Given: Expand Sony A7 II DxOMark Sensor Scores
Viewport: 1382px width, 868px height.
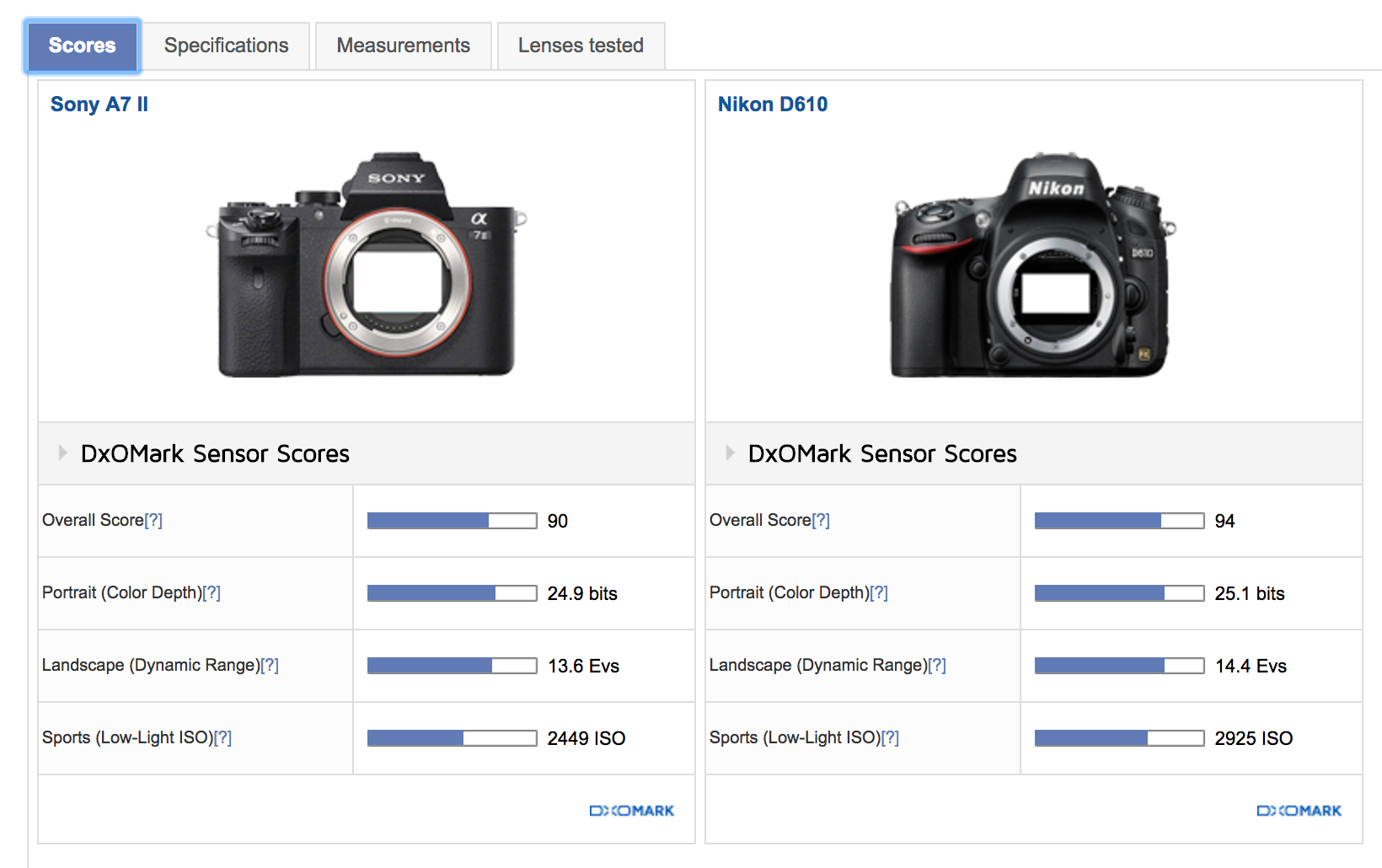Looking at the screenshot, I should point(62,453).
